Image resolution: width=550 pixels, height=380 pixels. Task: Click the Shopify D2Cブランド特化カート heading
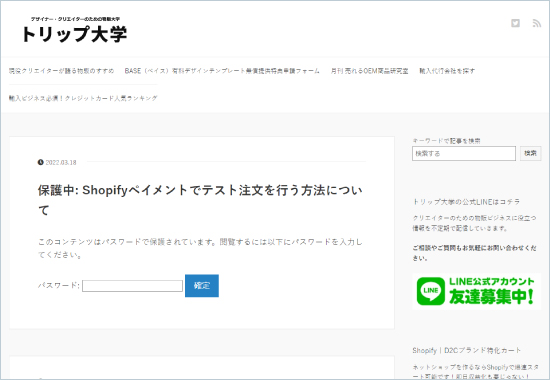tap(467, 350)
